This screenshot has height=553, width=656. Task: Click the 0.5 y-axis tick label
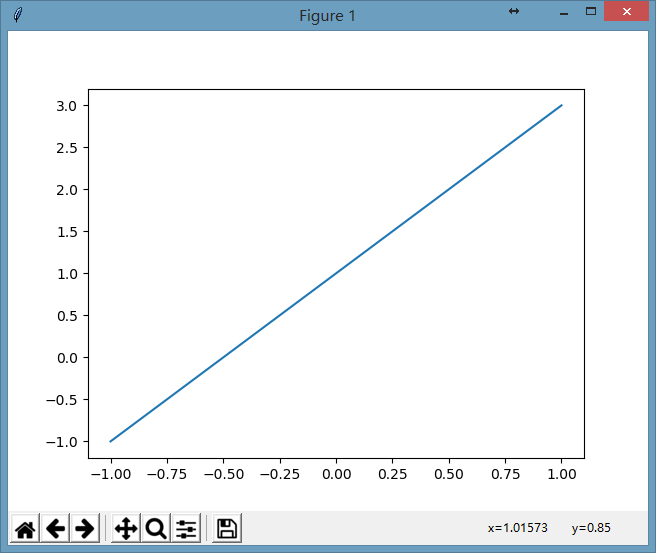(x=67, y=316)
